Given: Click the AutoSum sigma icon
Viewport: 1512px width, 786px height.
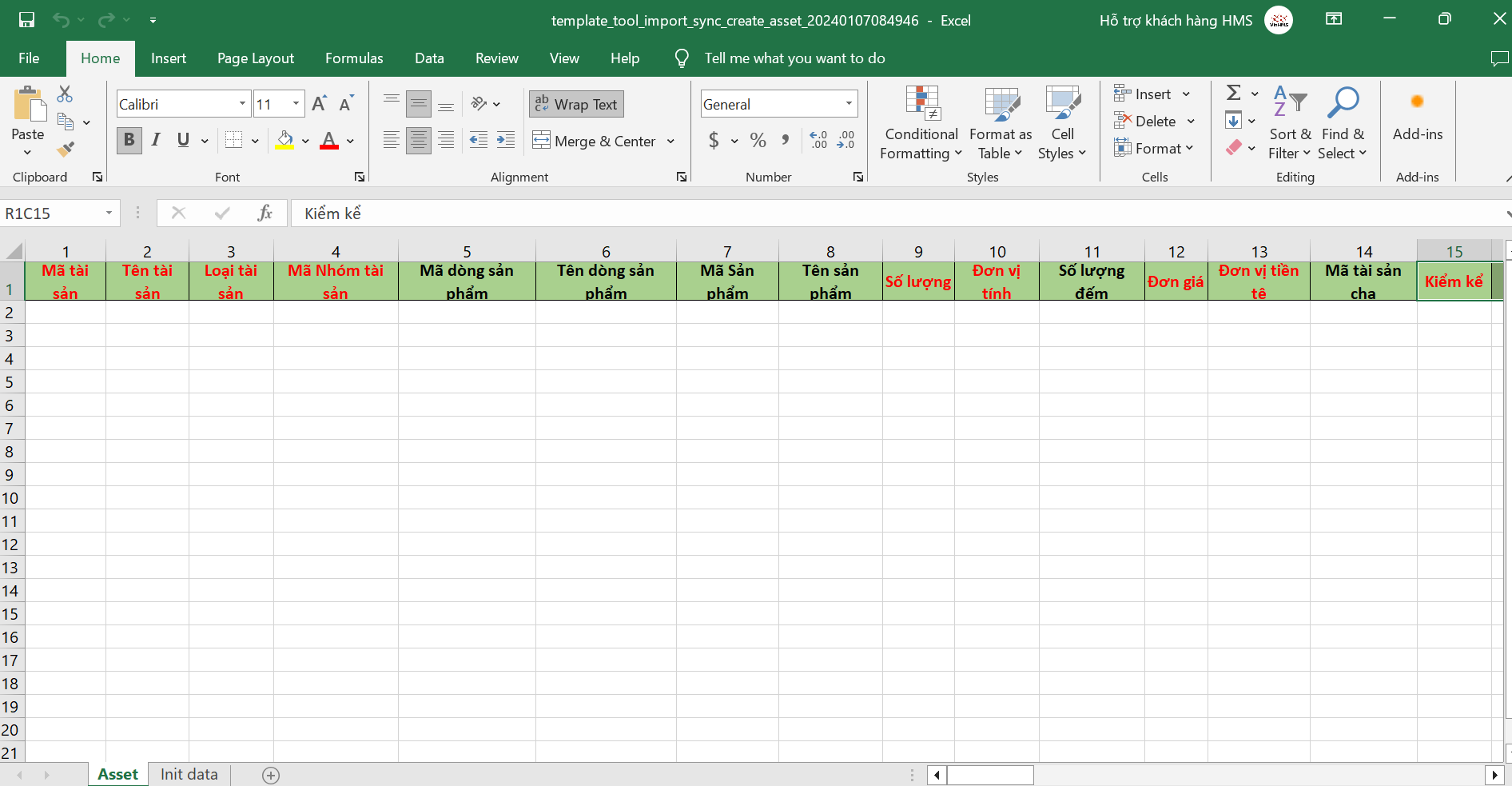Looking at the screenshot, I should click(x=1234, y=94).
